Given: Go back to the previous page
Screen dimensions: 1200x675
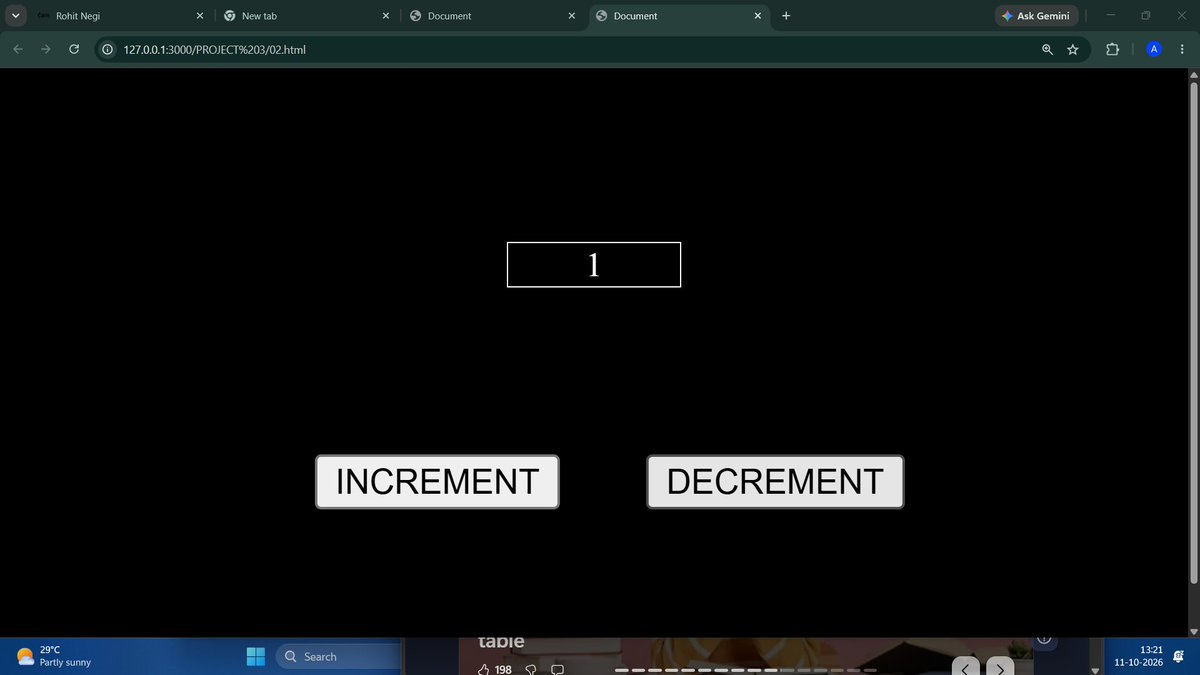Looking at the screenshot, I should pos(18,49).
